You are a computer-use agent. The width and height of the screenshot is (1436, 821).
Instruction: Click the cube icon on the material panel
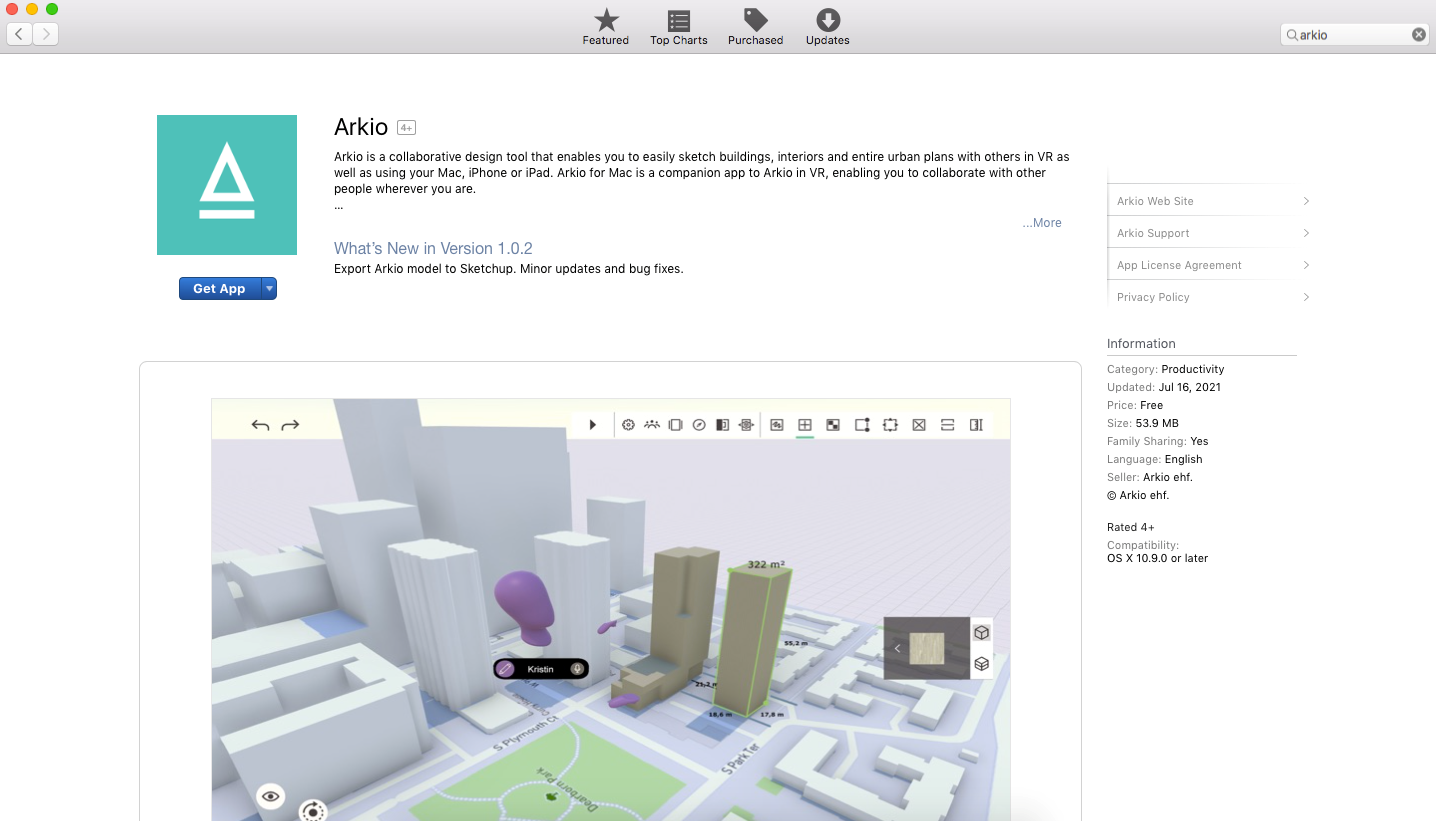982,633
